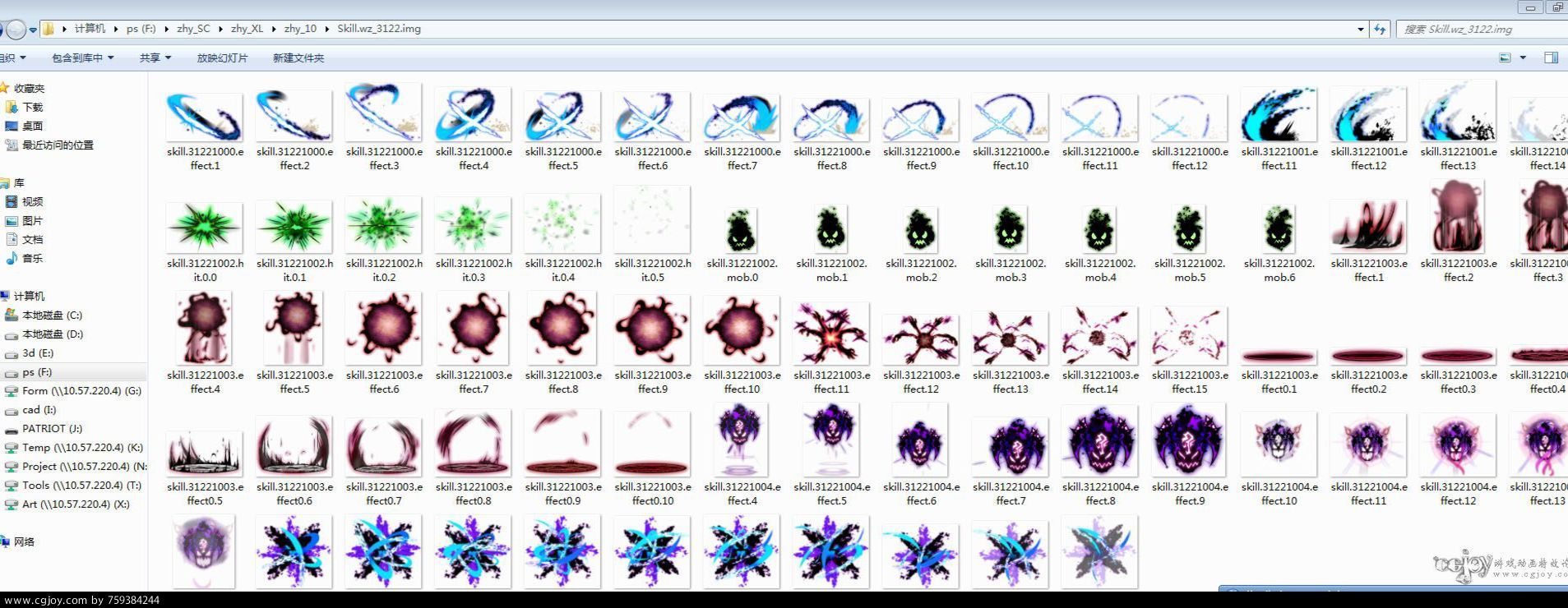Select thumbnail skill.31221004.effect.11
Screen dimensions: 1568x608
pos(1369,445)
